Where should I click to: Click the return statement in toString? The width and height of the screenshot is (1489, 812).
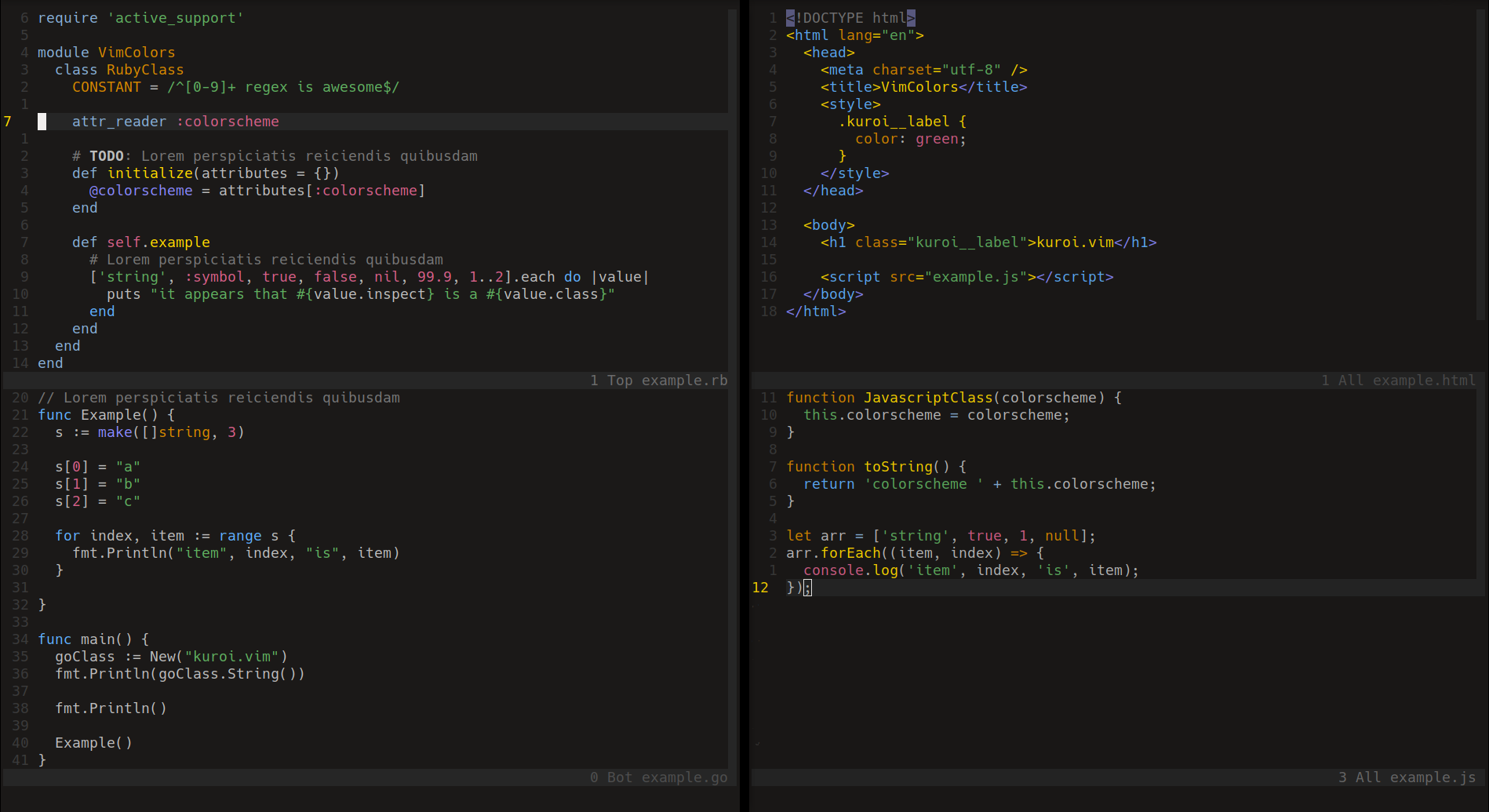[980, 484]
